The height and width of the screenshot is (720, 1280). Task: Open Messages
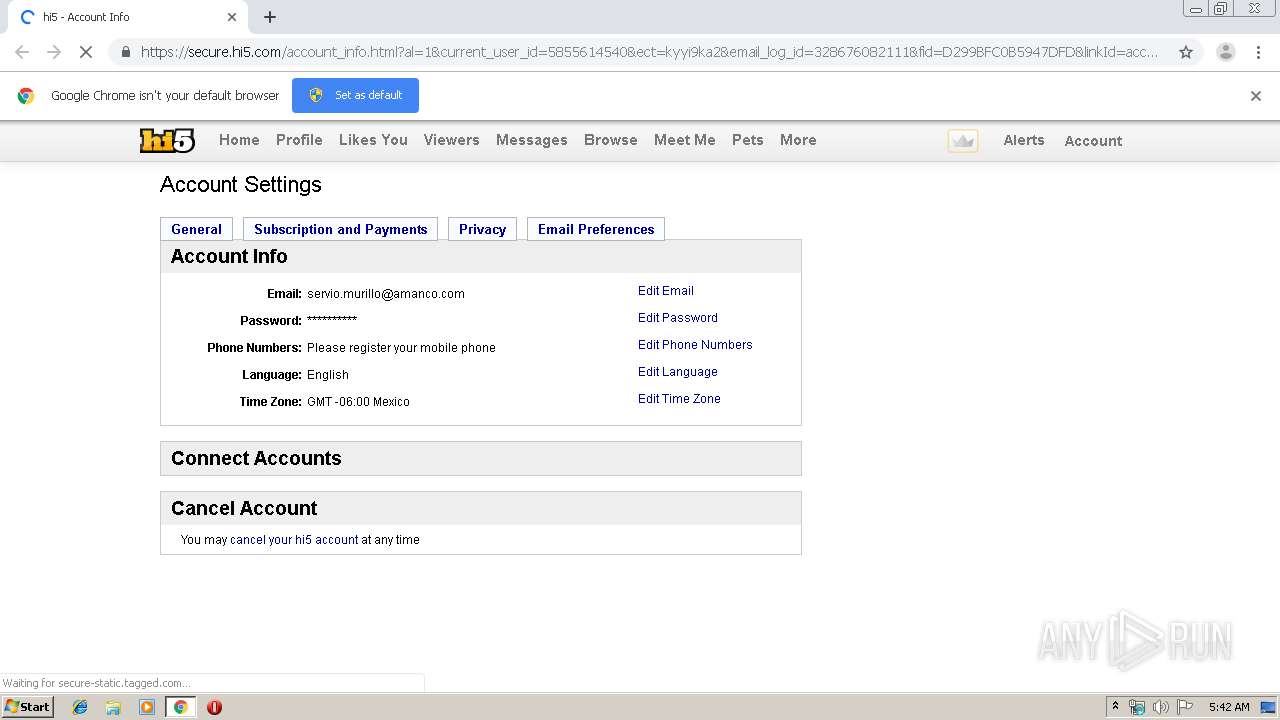coord(531,140)
